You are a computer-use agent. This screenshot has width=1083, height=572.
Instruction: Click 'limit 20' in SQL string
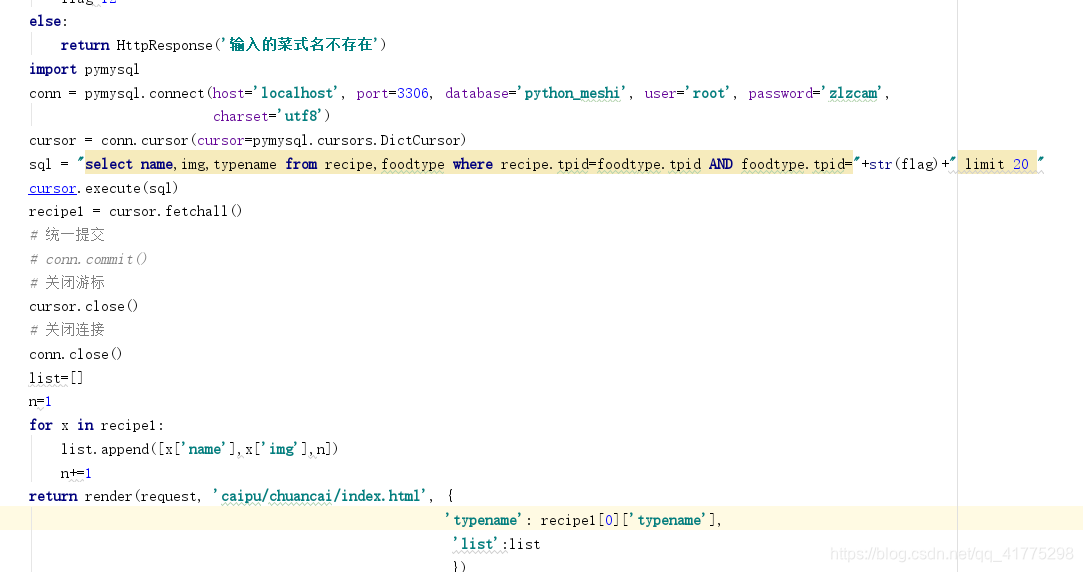pyautogui.click(x=997, y=164)
